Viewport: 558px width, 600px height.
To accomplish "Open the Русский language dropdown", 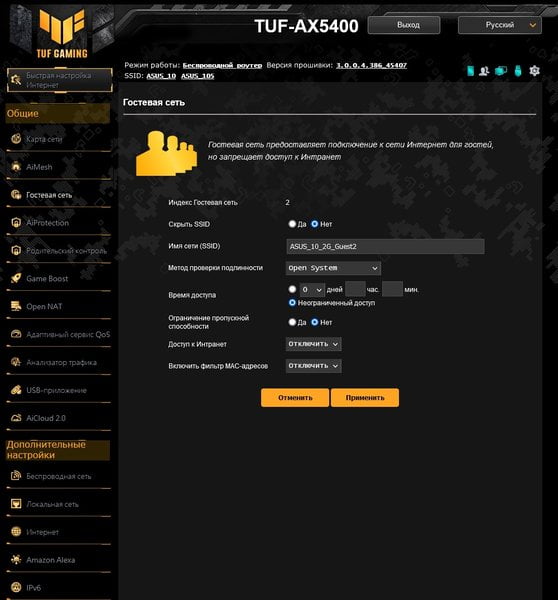I will (x=499, y=25).
